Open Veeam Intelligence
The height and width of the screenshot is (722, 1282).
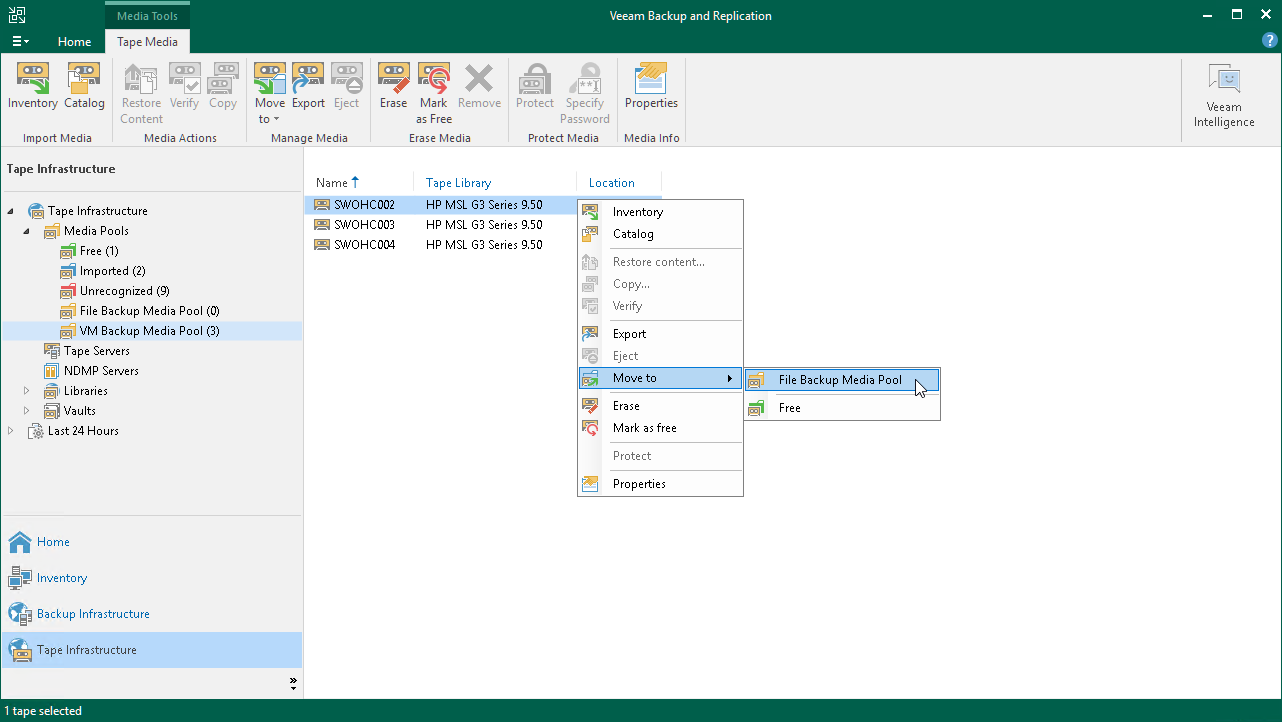click(x=1224, y=96)
